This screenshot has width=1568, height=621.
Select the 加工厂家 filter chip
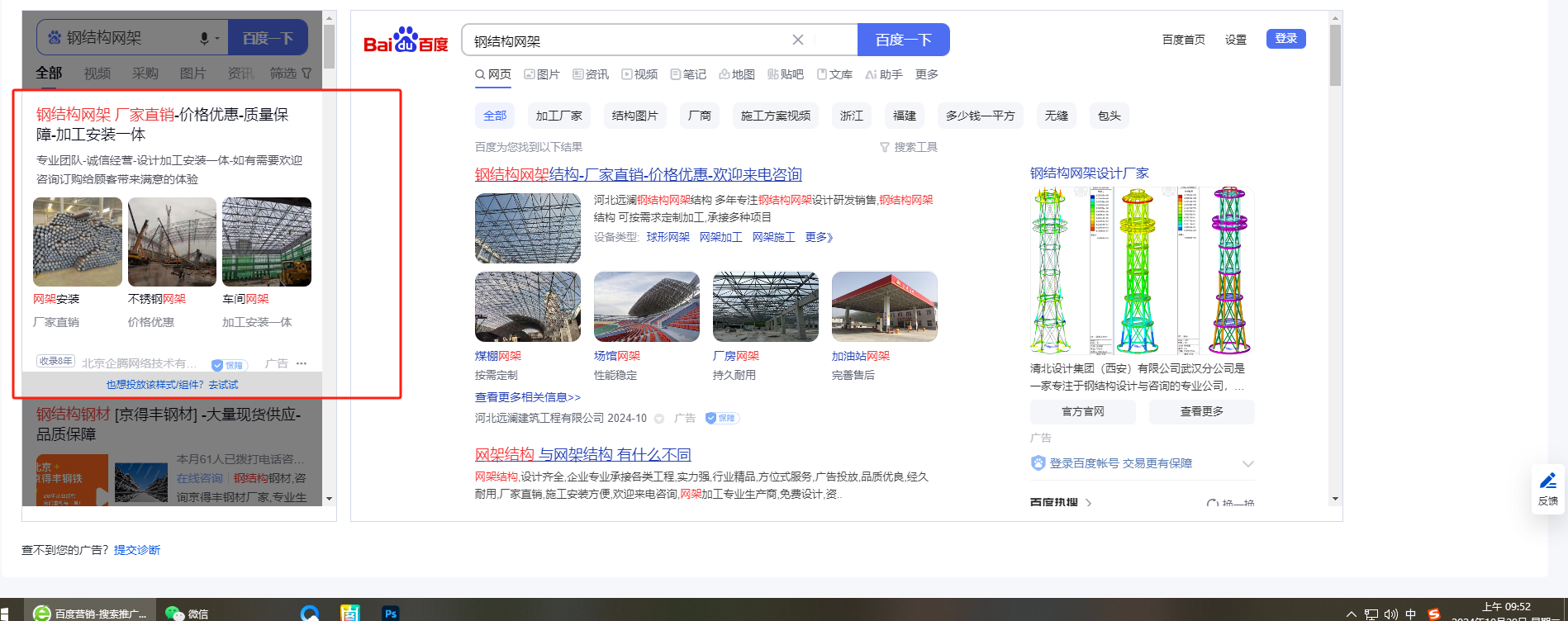pyautogui.click(x=559, y=116)
